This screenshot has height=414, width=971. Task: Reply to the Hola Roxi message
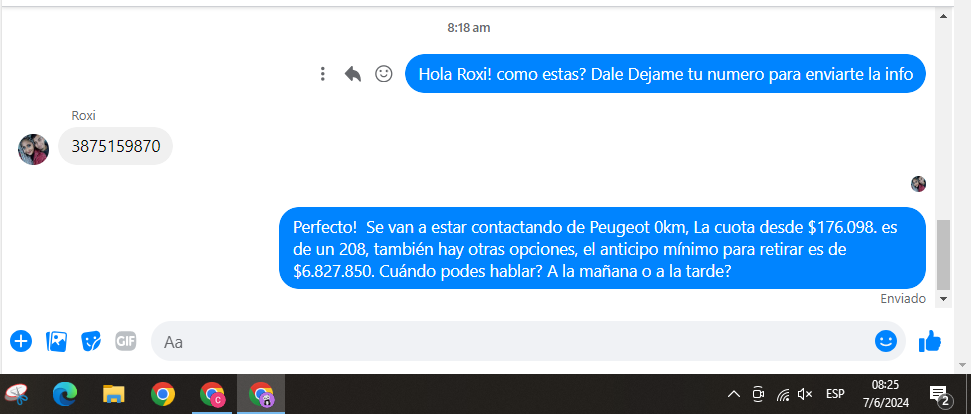(352, 74)
